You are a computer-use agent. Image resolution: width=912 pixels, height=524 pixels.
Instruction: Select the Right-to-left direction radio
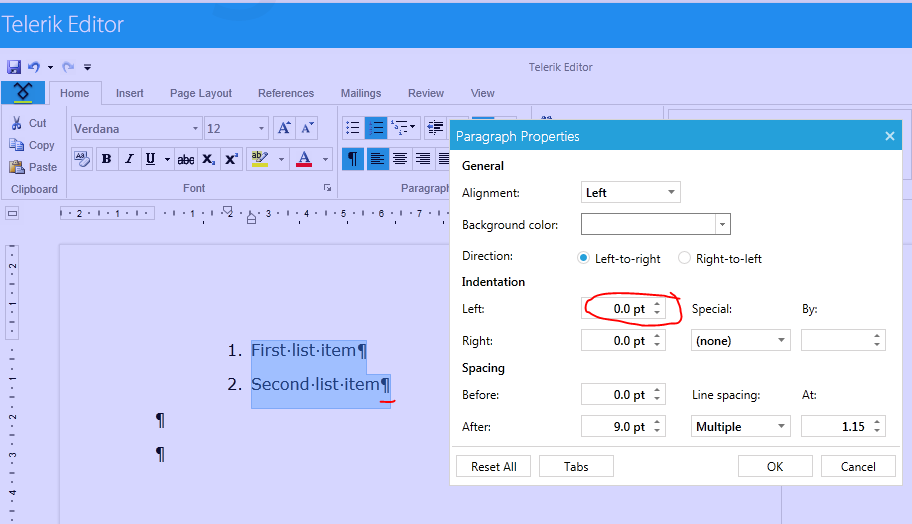pos(685,258)
